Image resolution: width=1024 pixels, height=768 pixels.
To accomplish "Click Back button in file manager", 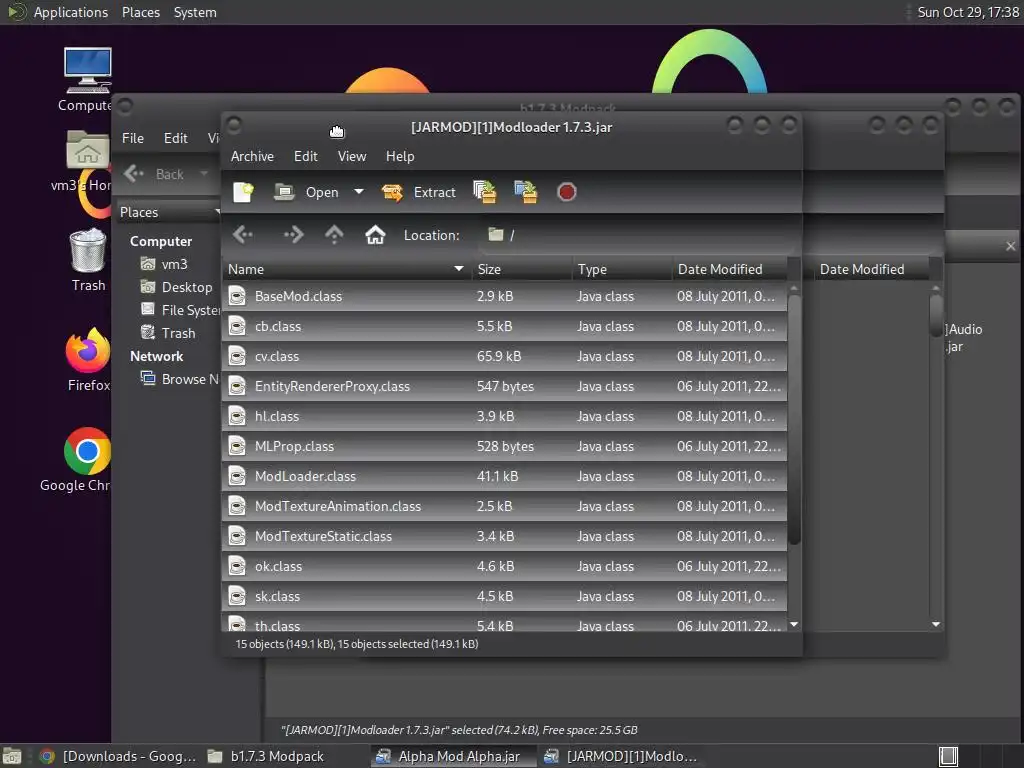I will point(155,174).
